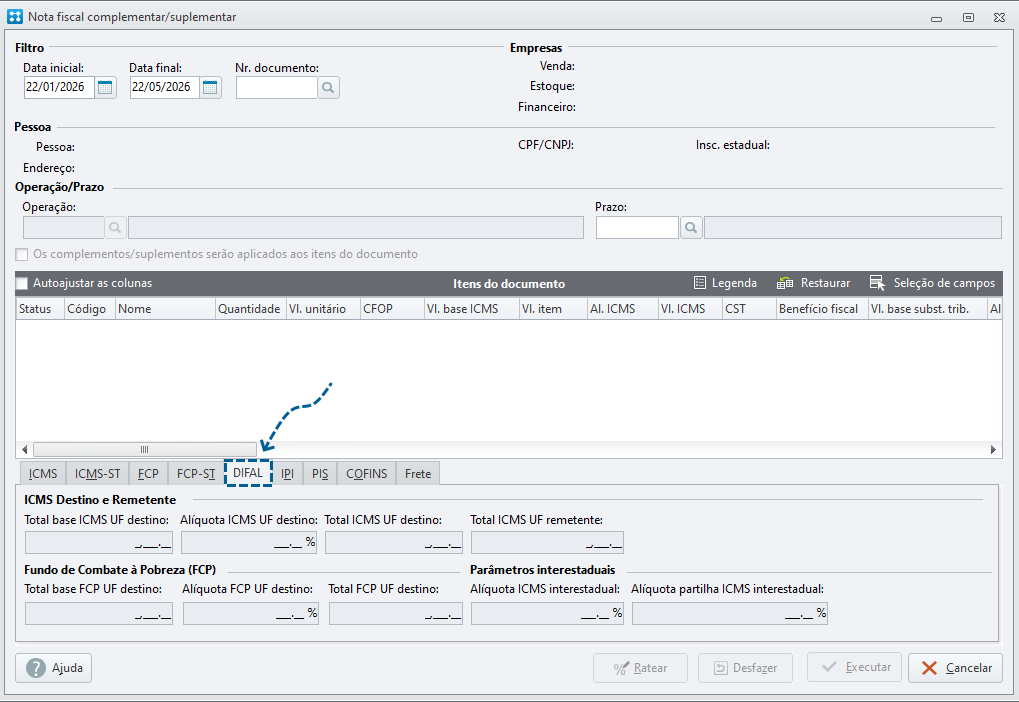The height and width of the screenshot is (702, 1019).
Task: Switch to the ICMS-ST tab
Action: (x=97, y=474)
